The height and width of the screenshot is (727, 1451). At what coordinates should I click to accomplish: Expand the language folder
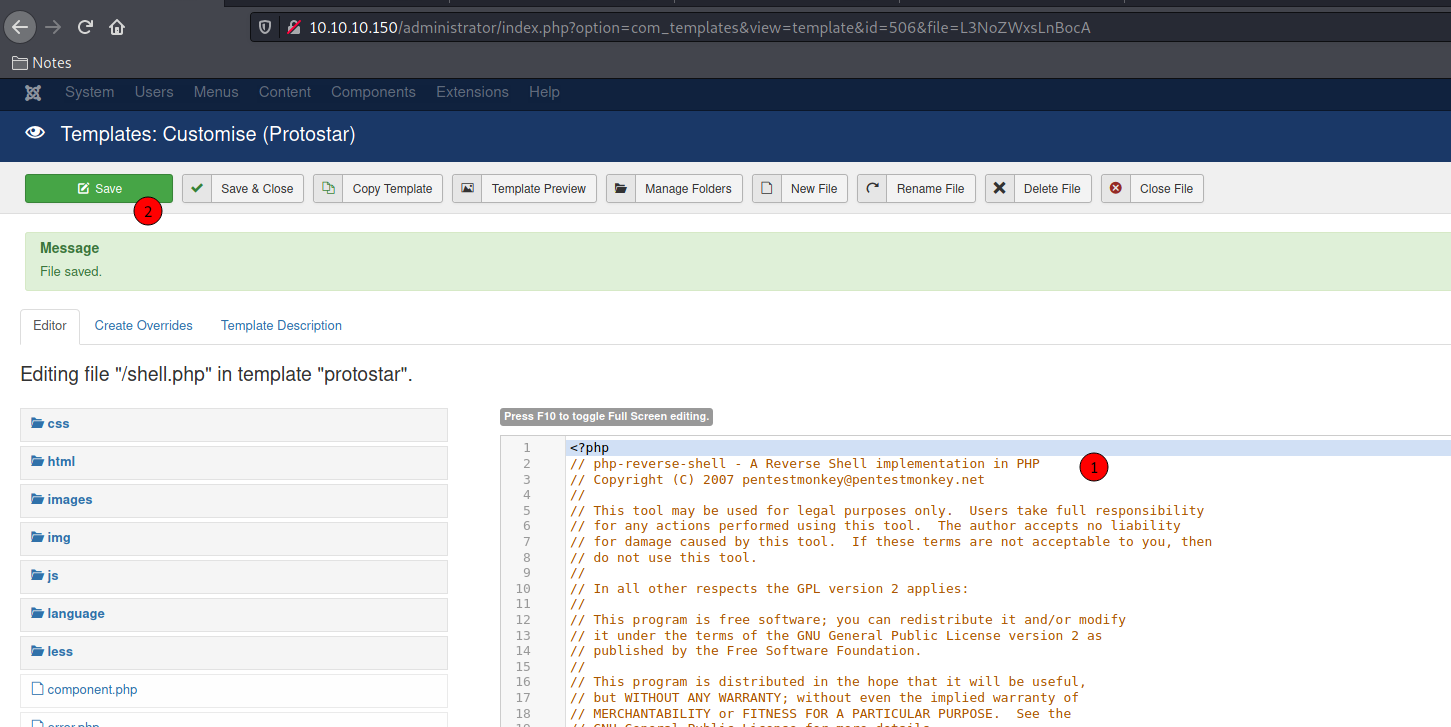[233, 614]
